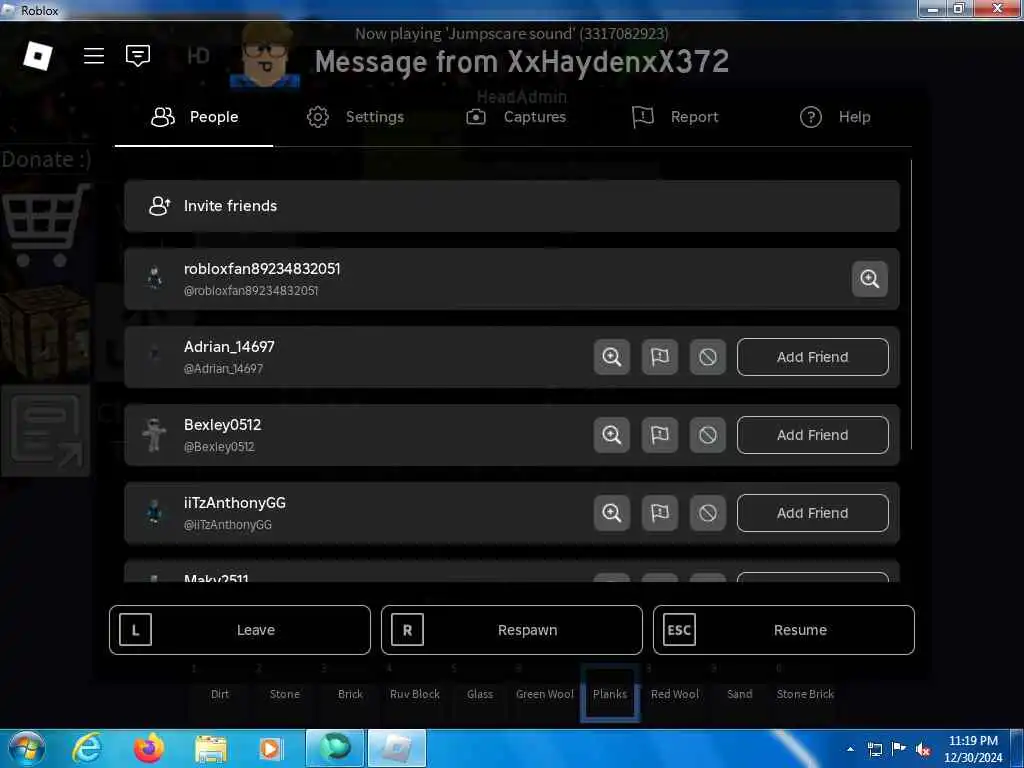Viewport: 1024px width, 768px height.
Task: Click Bexley0512 player name
Action: (223, 424)
